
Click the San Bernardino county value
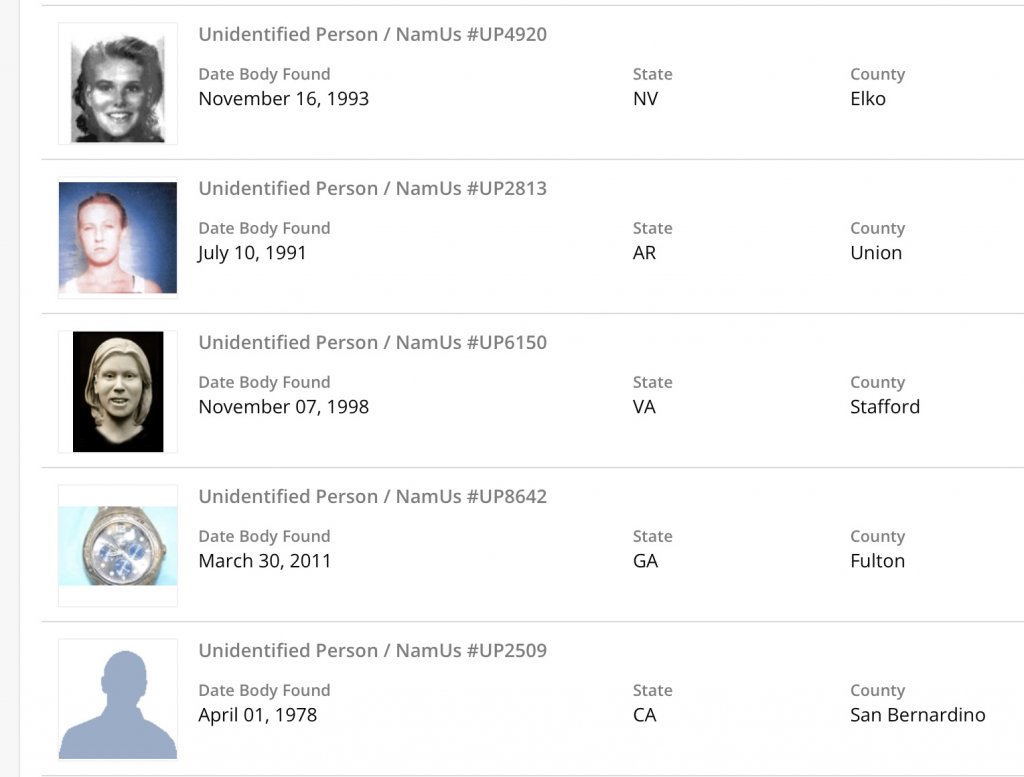tap(917, 715)
